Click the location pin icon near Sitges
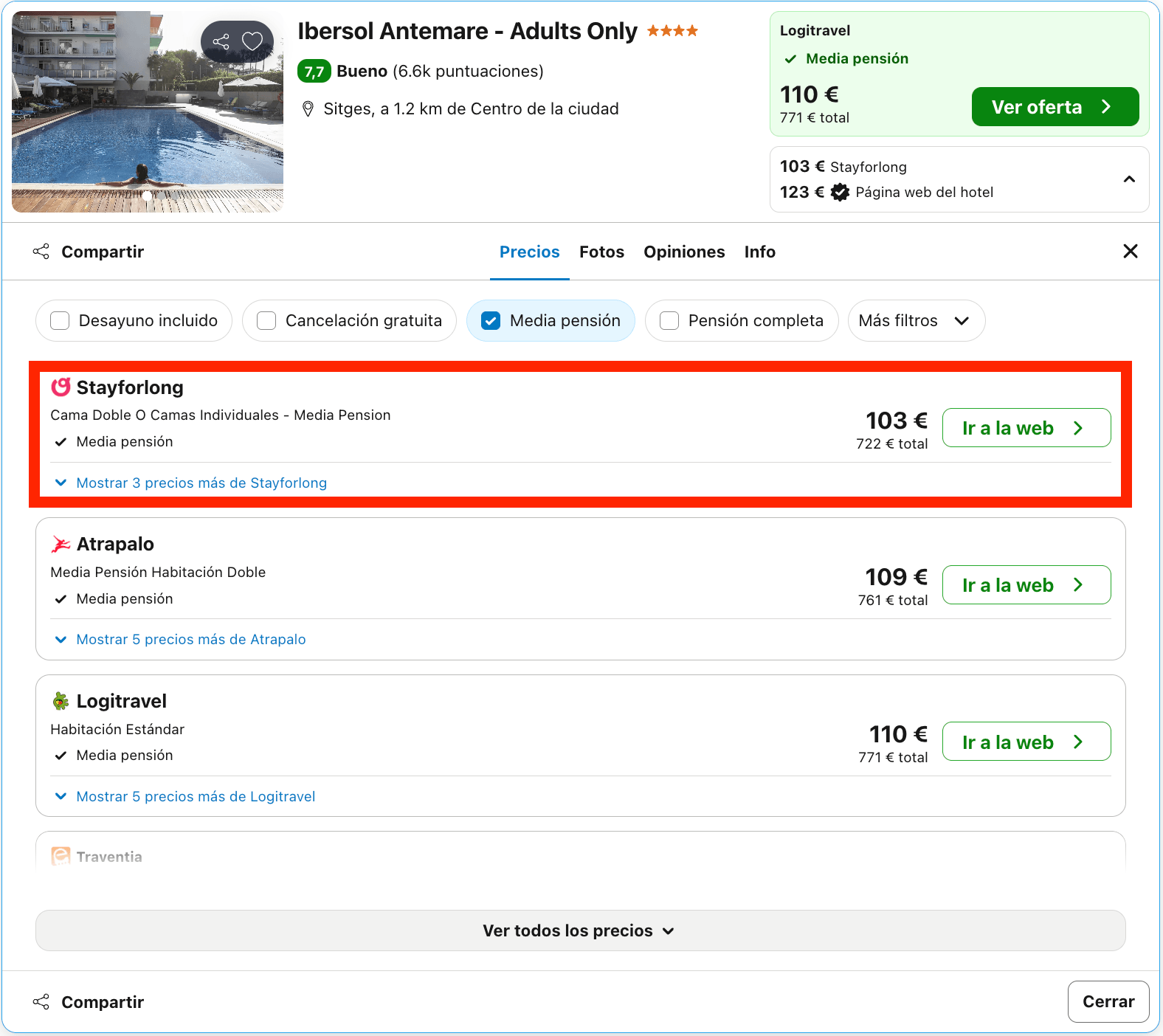 tap(308, 109)
